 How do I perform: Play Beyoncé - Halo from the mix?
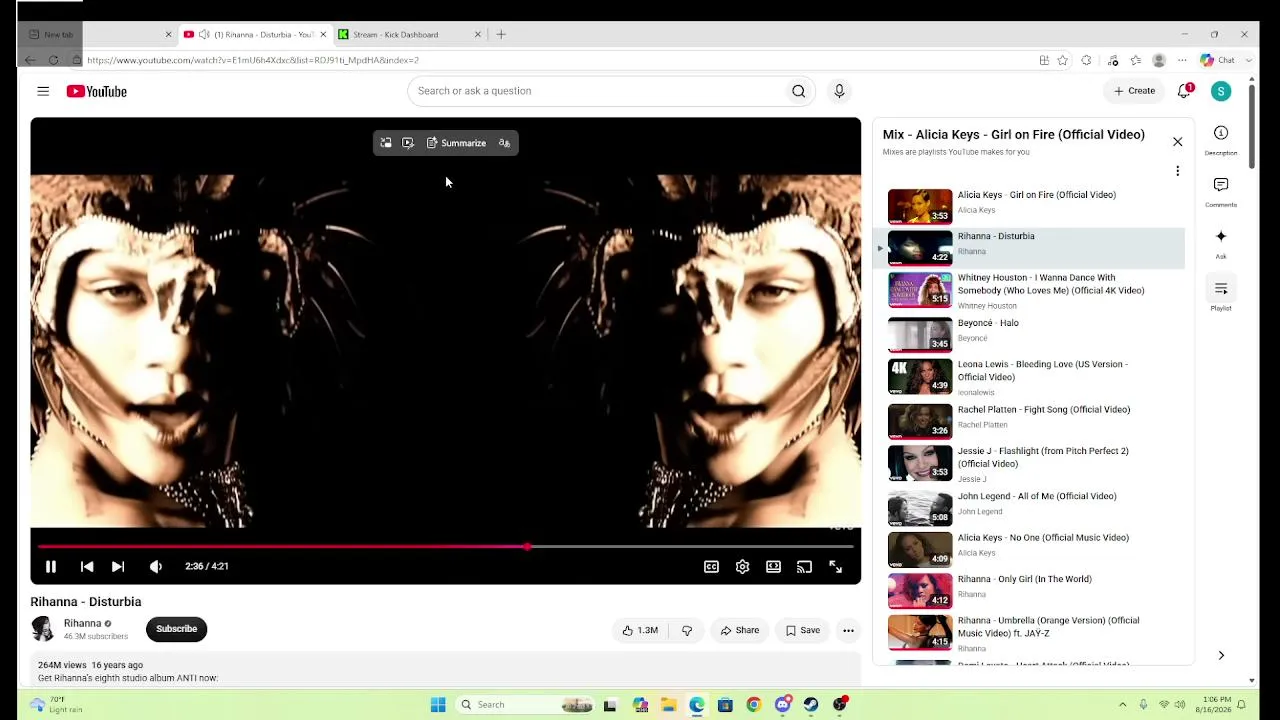coord(1030,334)
